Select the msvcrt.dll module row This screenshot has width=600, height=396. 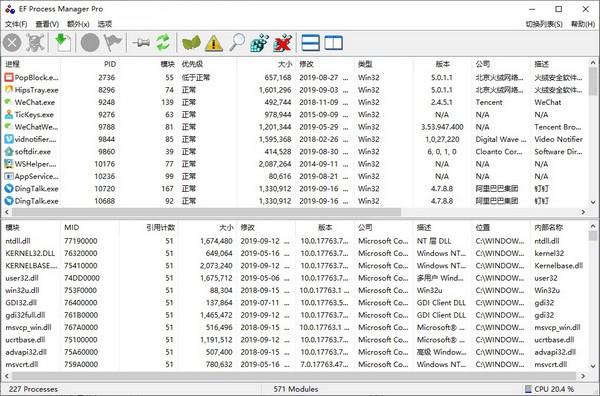point(295,364)
